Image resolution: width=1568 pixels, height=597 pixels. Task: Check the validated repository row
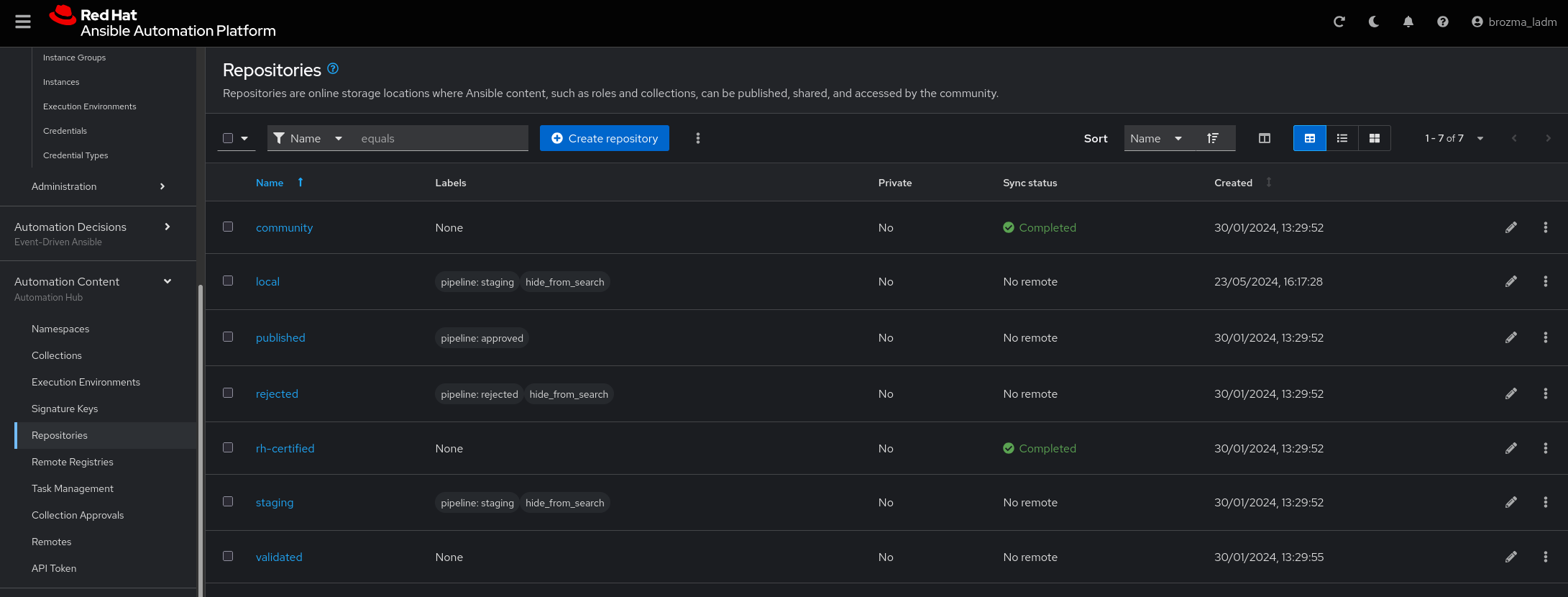(228, 557)
